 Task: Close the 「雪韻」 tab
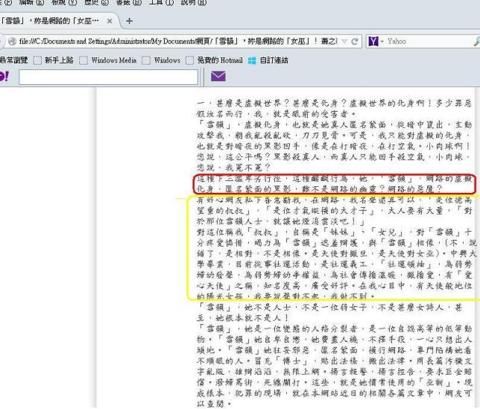[x=109, y=21]
